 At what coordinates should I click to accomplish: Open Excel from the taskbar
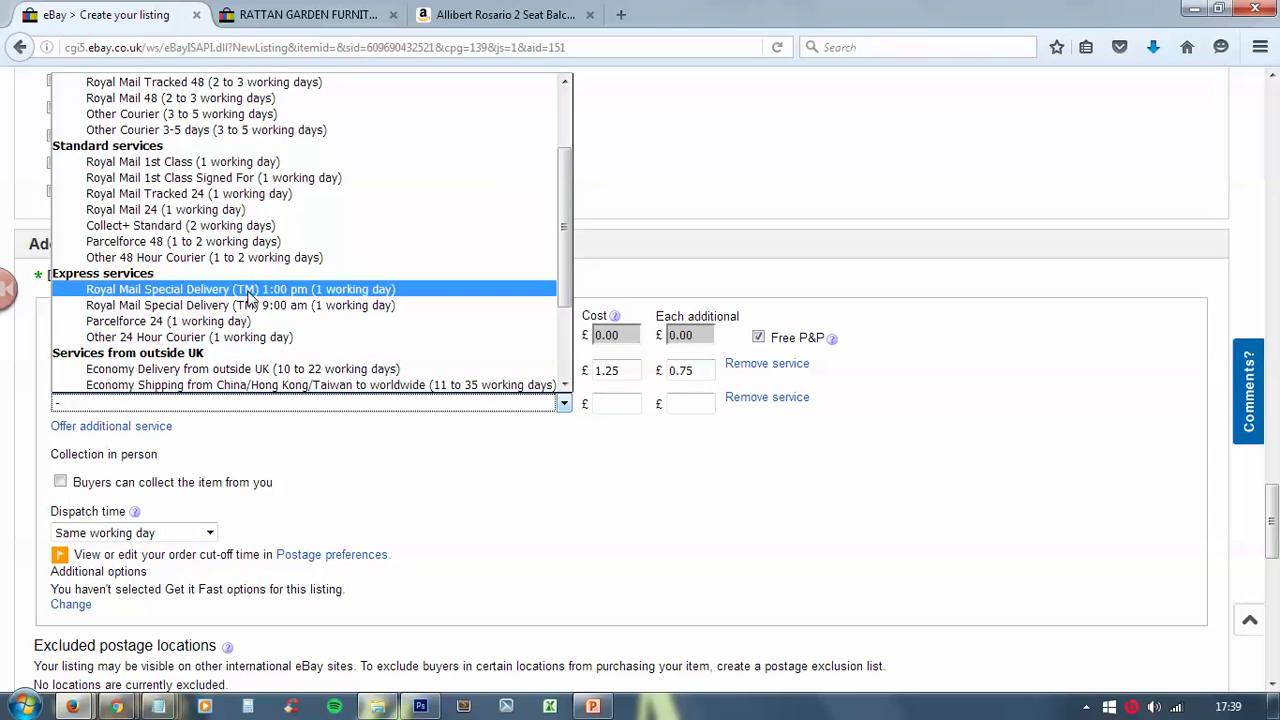[550, 706]
